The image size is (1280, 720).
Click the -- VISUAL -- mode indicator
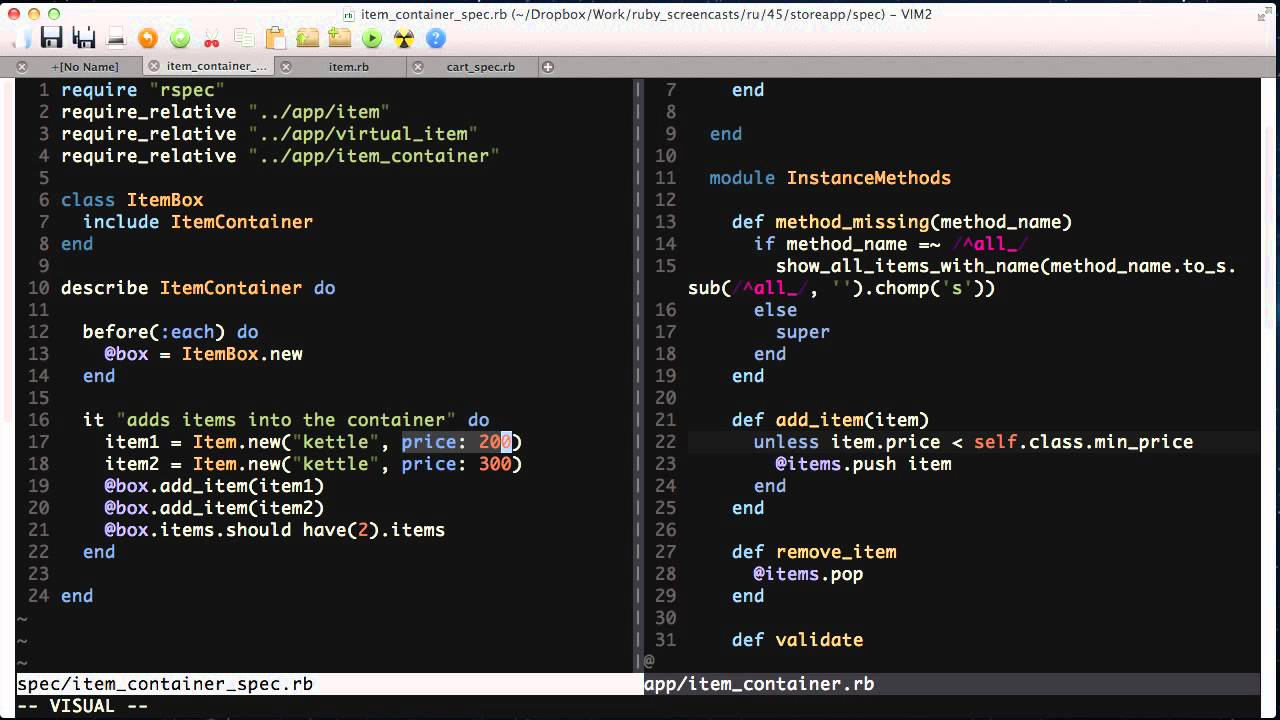coord(82,706)
